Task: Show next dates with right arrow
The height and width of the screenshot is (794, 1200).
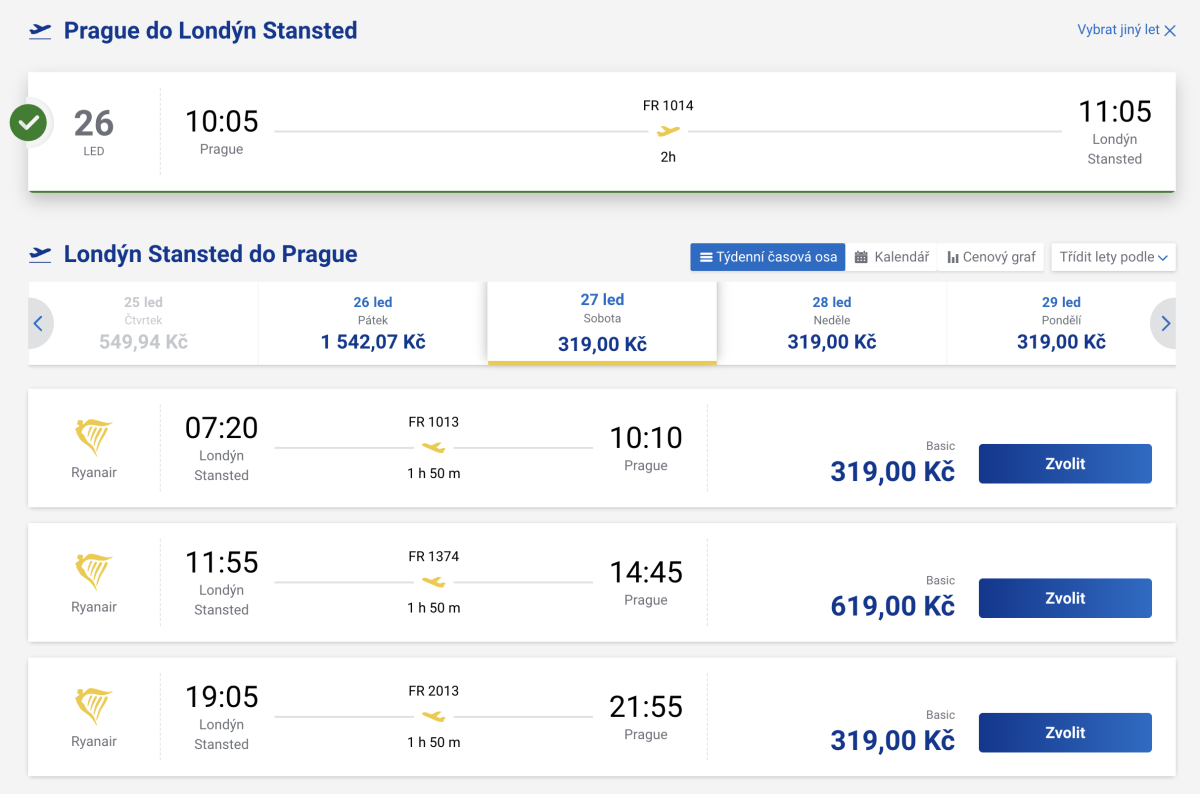Action: point(1164,323)
